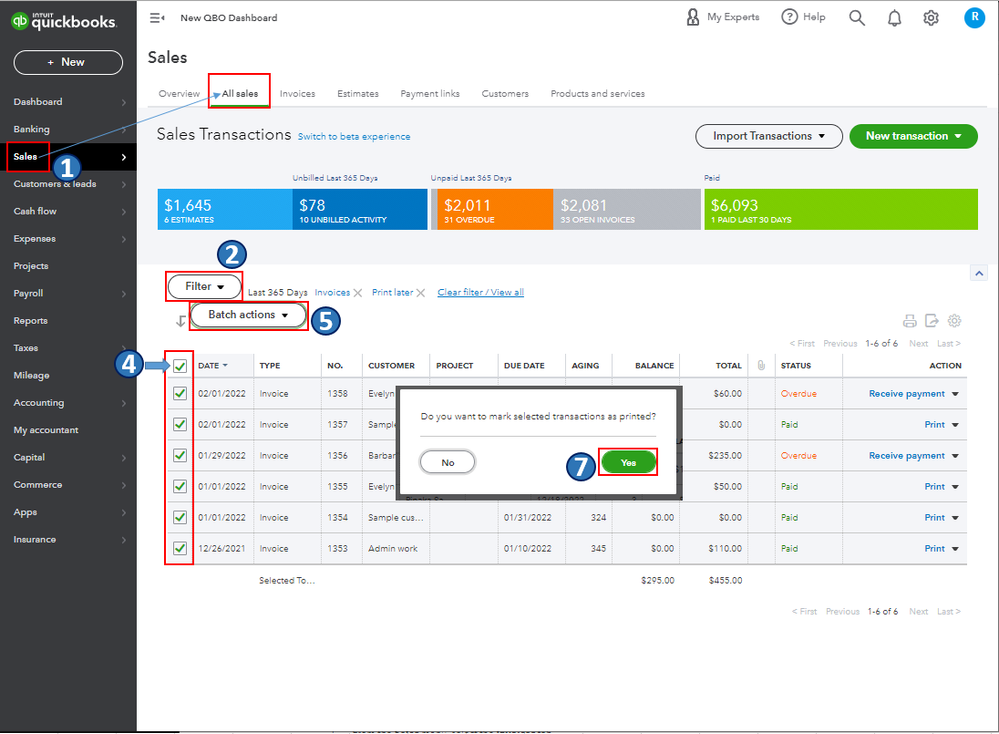Click Print for invoice 1357
This screenshot has width=999, height=734.
(935, 425)
